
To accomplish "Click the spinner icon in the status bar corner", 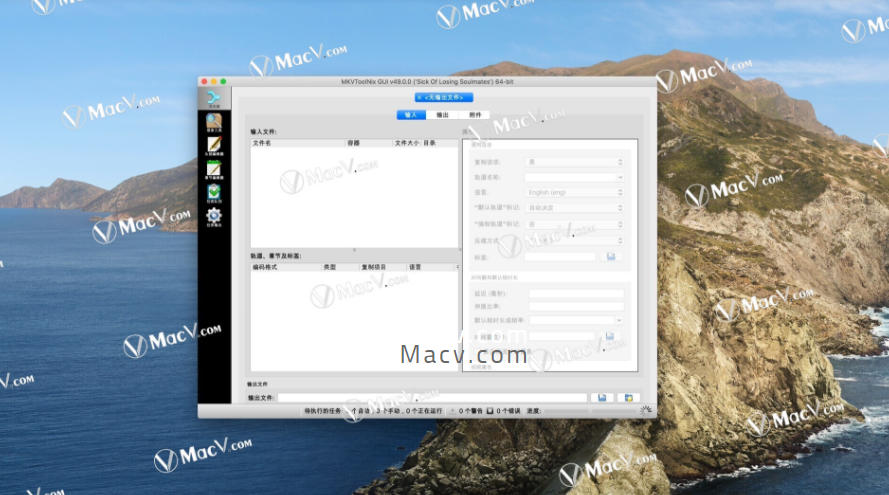I will pos(645,411).
